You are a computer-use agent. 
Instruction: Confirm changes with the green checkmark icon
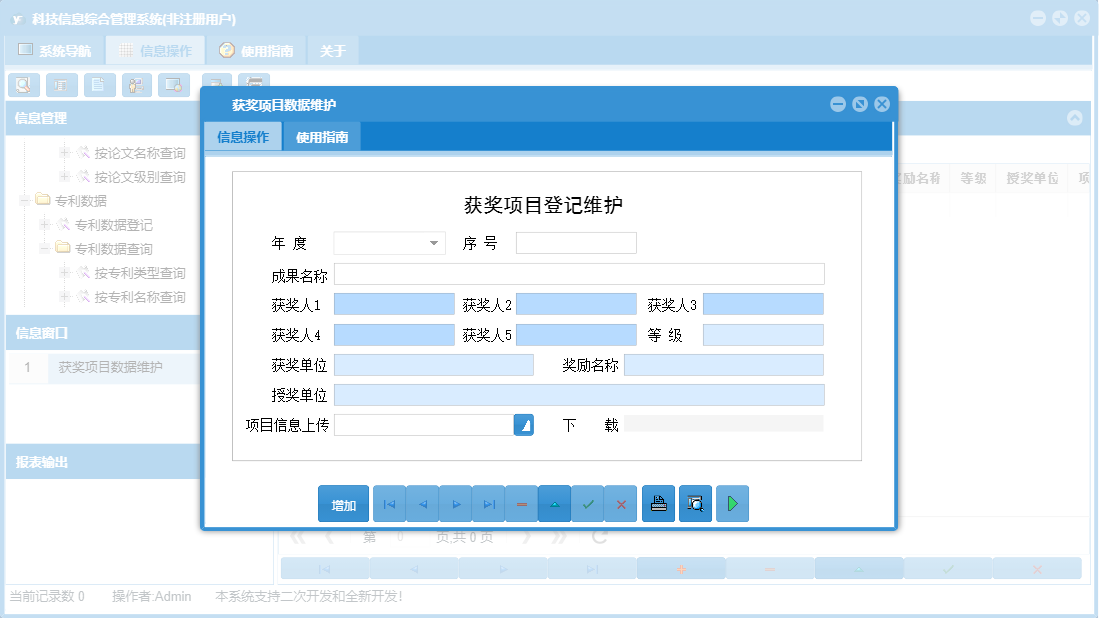coord(588,503)
